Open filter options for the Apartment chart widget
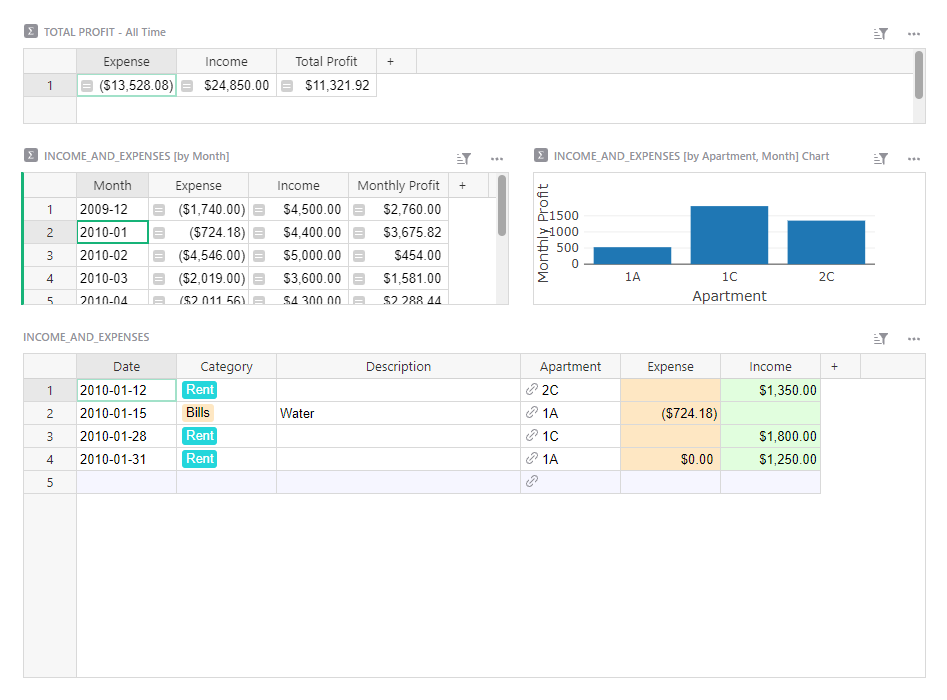This screenshot has width=947, height=700. pos(880,158)
